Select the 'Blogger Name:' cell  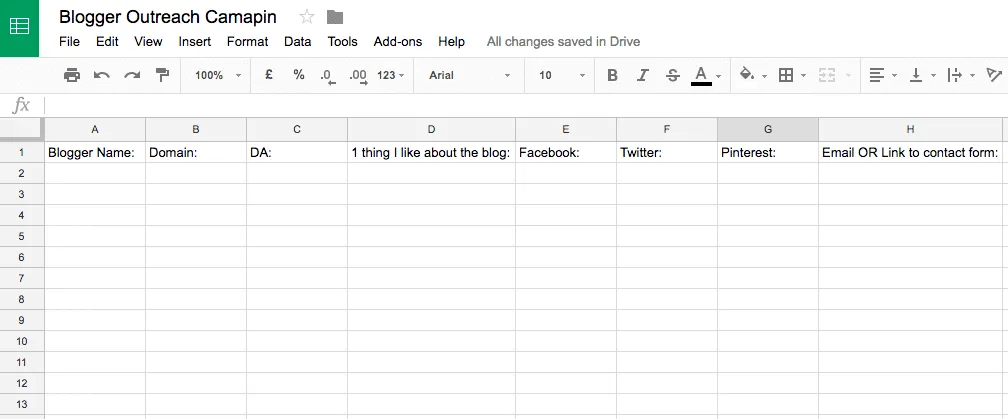pyautogui.click(x=95, y=152)
